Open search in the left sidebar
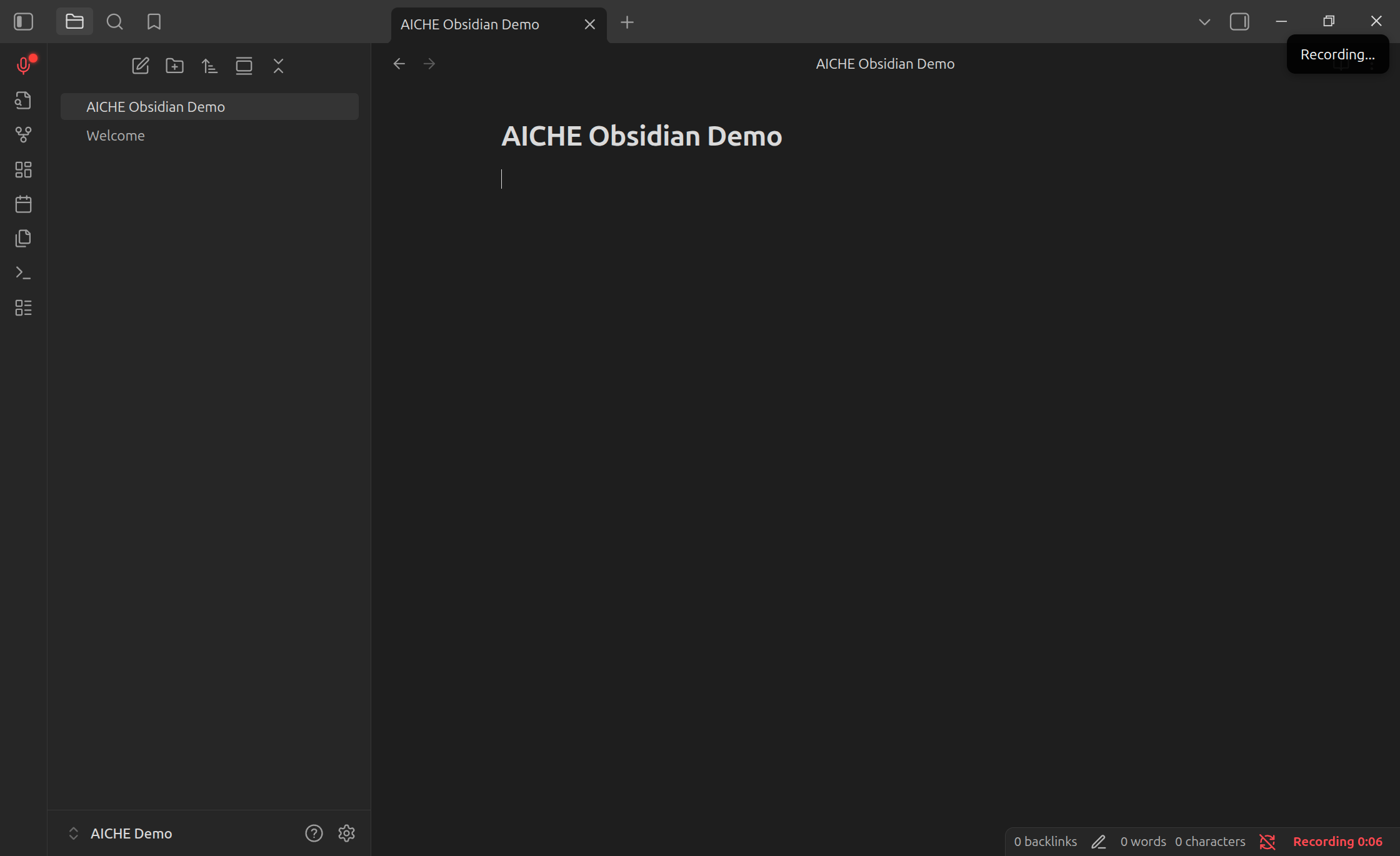1400x856 pixels. [x=115, y=21]
